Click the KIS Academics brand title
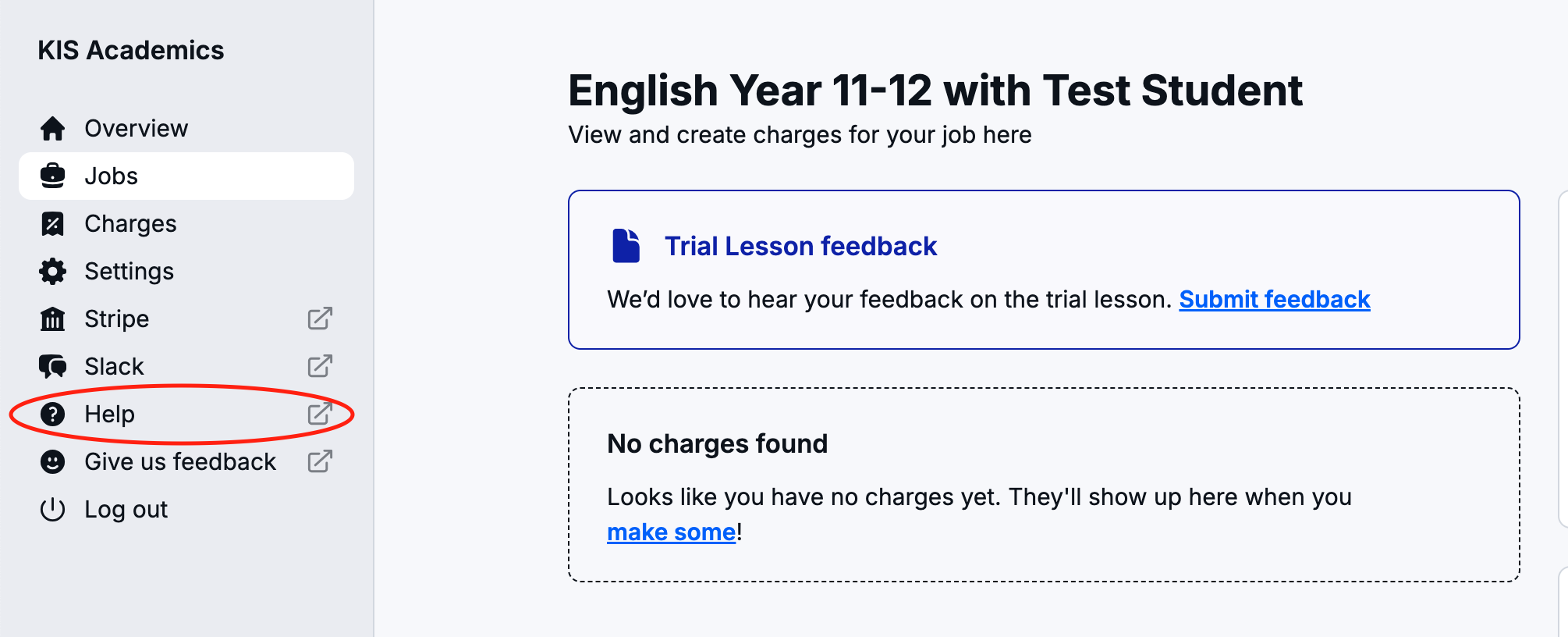 (x=131, y=50)
